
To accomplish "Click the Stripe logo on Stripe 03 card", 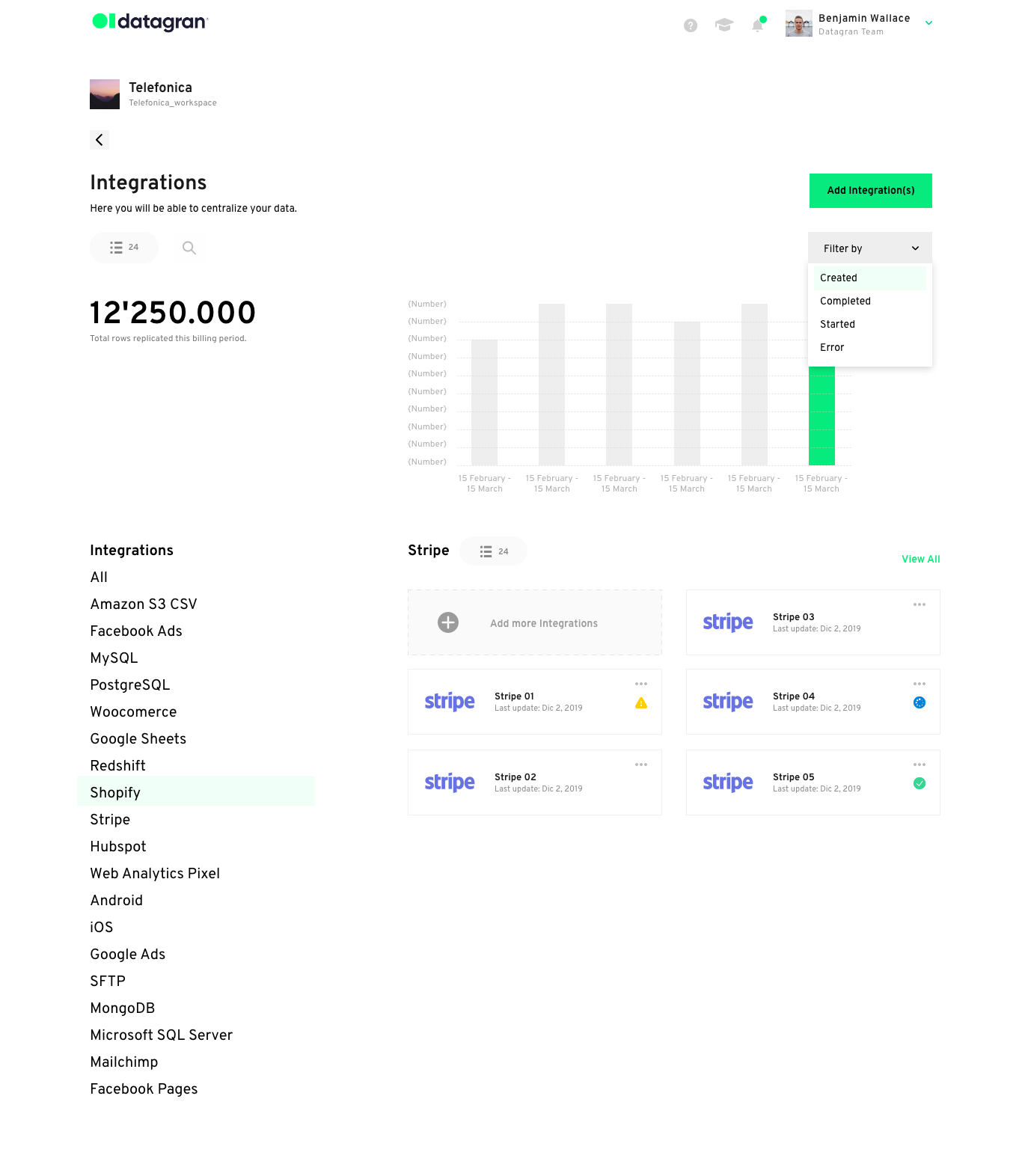I will click(x=728, y=622).
